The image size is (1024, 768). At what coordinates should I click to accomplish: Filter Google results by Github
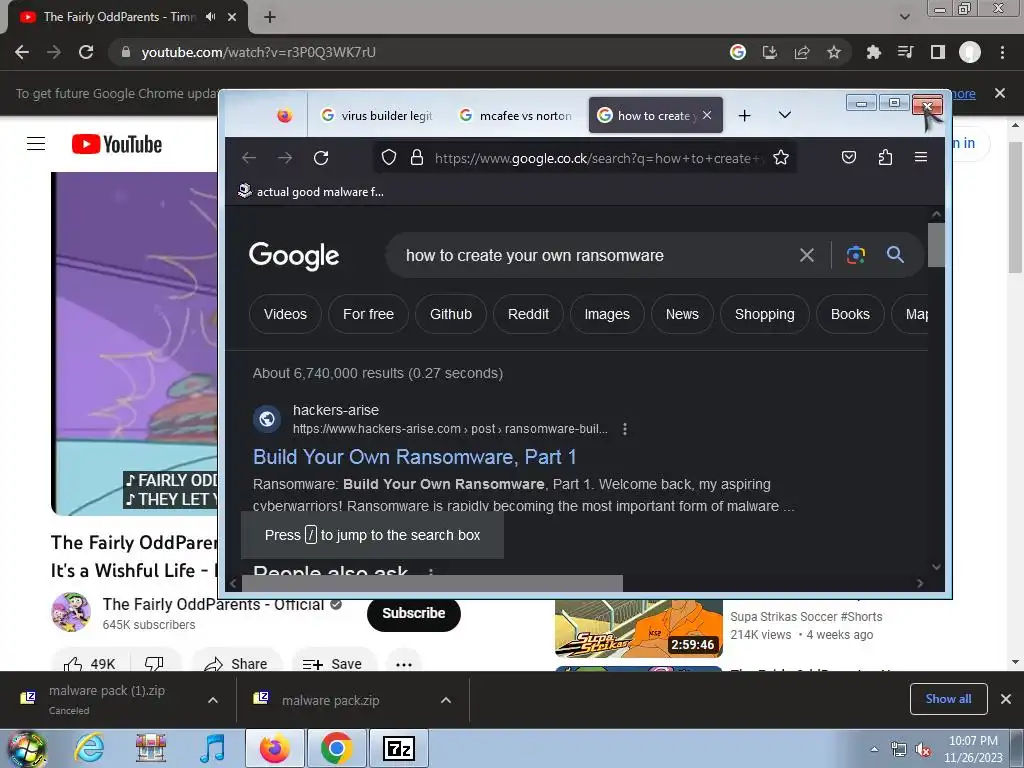(451, 314)
